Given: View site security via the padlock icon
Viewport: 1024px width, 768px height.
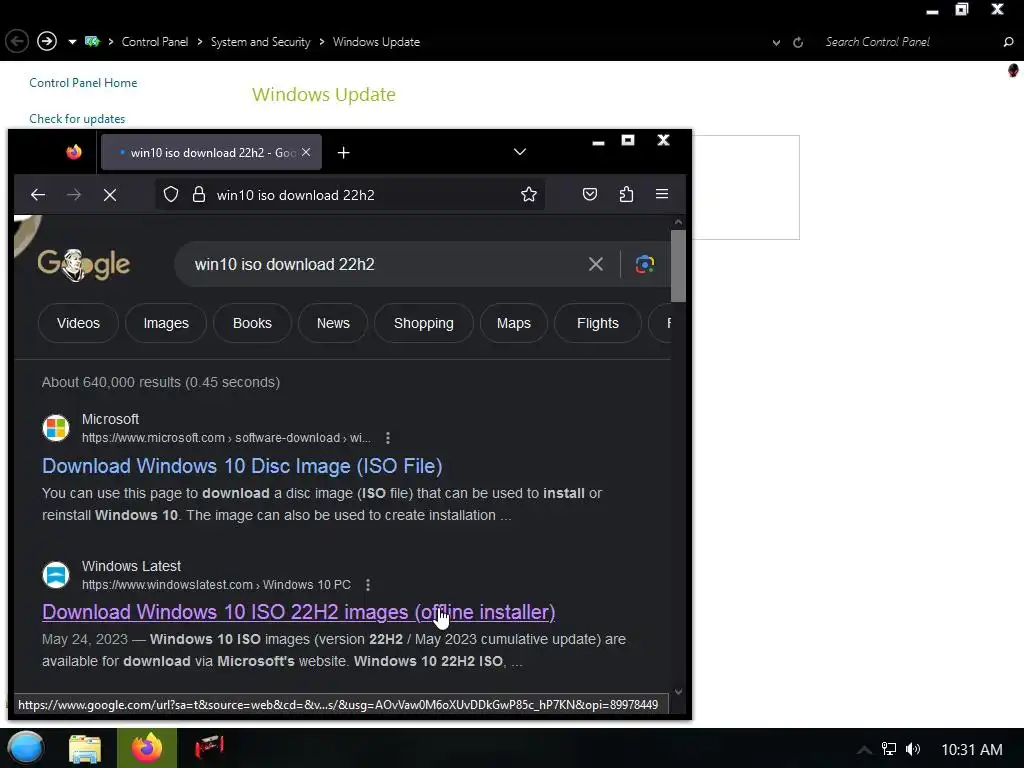Looking at the screenshot, I should point(199,195).
